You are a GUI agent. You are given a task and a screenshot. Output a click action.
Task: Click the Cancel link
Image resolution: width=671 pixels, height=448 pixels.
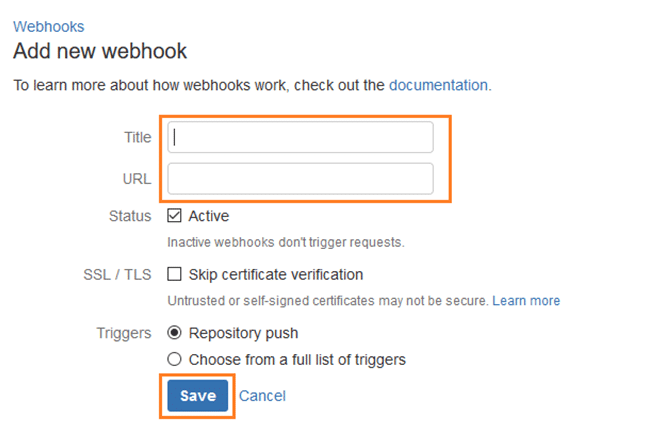coord(262,396)
